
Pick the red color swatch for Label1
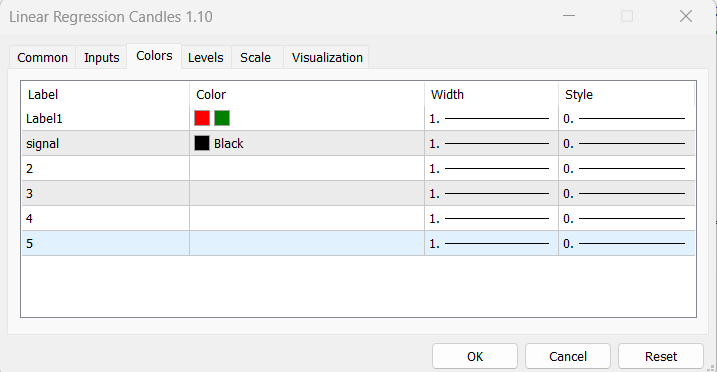tap(202, 118)
